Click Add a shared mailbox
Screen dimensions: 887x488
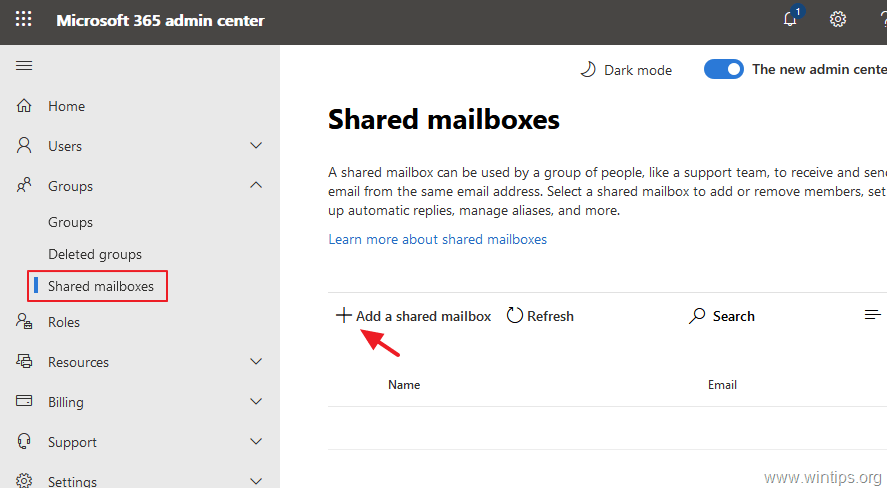pos(423,316)
